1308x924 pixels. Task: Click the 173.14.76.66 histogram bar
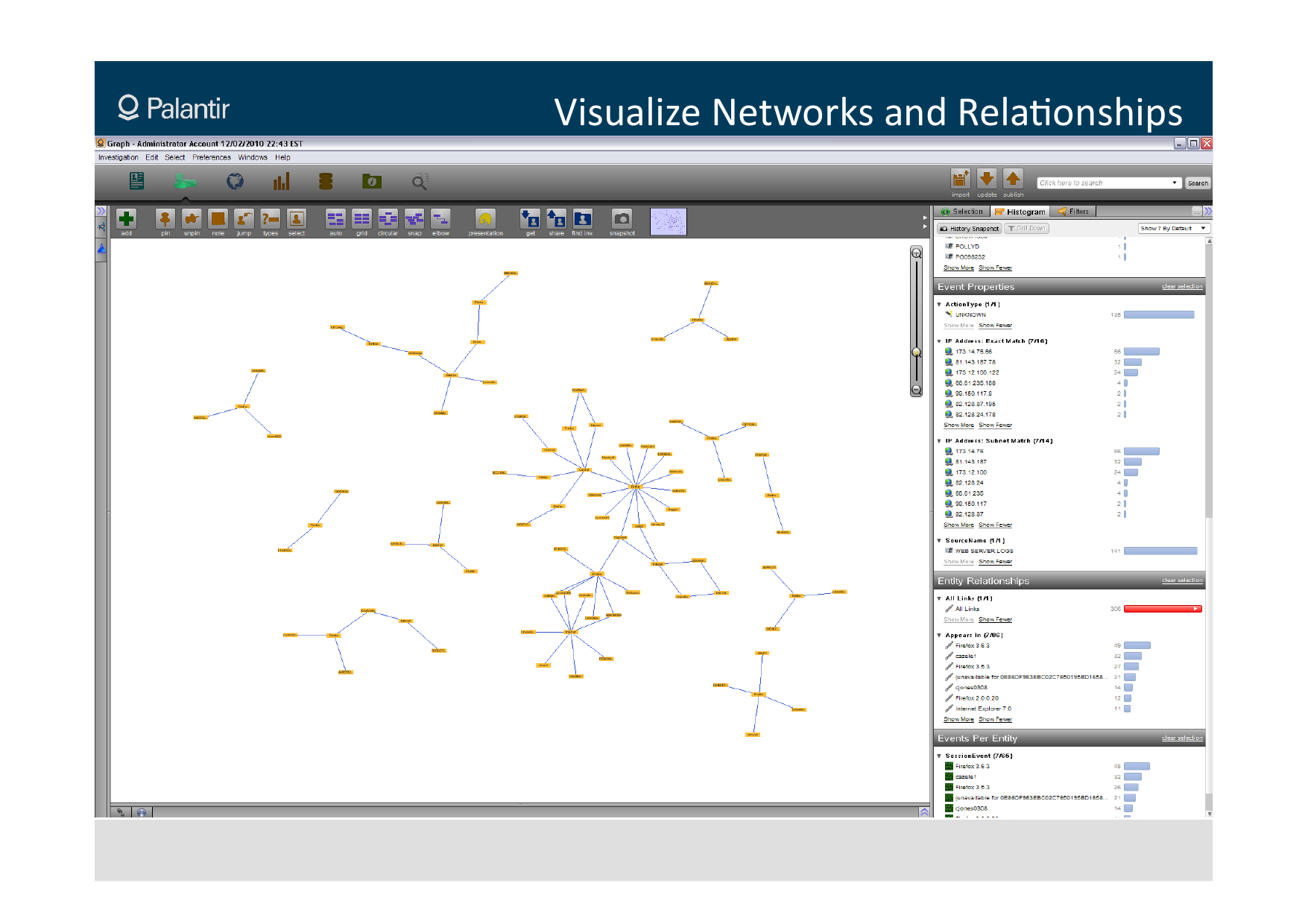pyautogui.click(x=1141, y=352)
